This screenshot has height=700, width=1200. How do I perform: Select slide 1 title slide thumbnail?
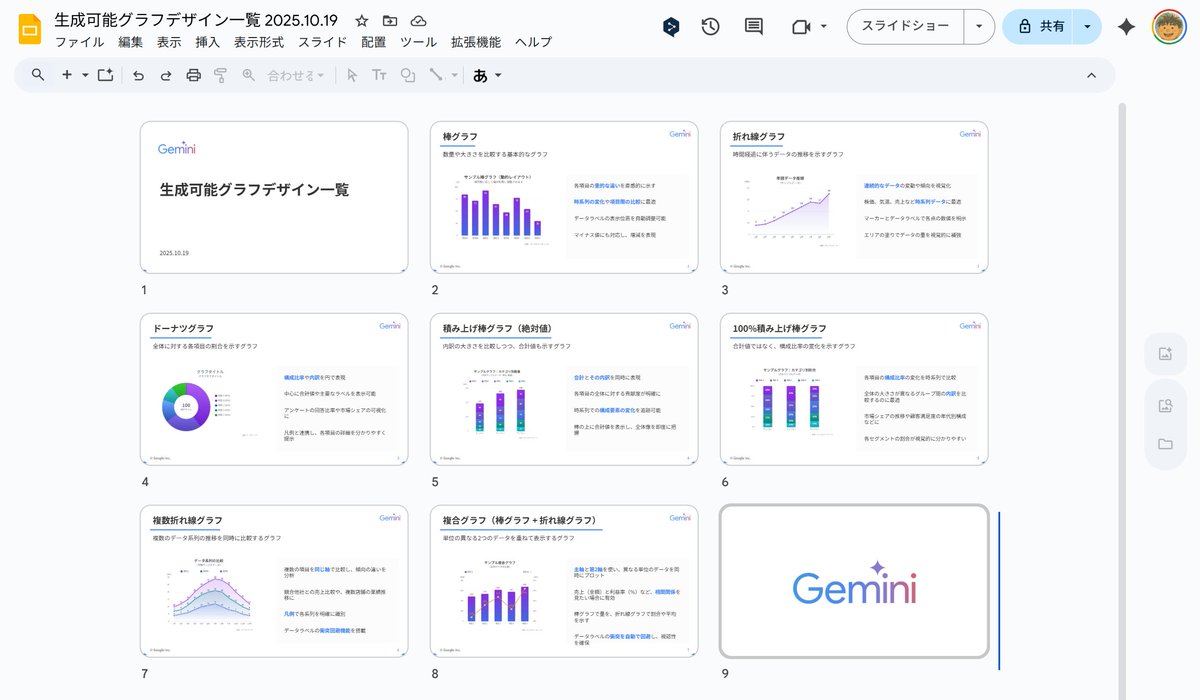(274, 197)
